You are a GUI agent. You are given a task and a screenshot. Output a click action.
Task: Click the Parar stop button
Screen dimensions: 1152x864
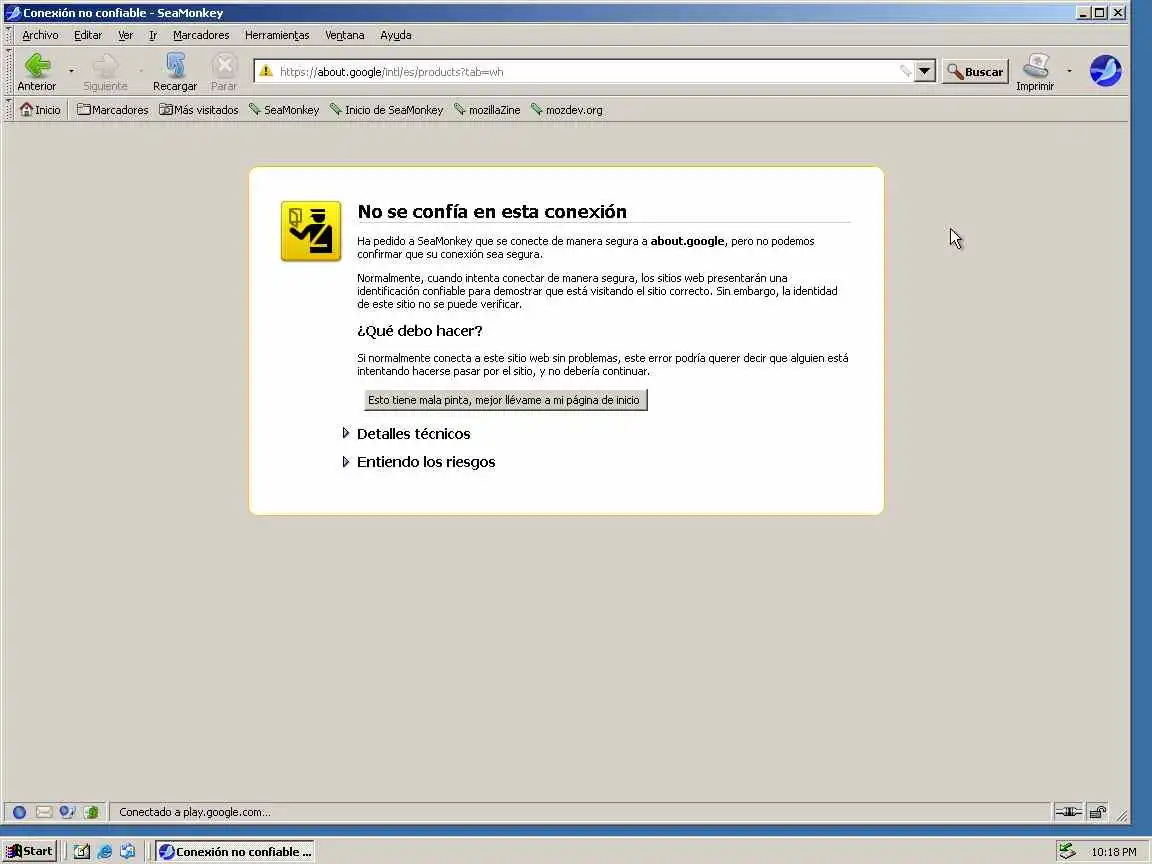tap(224, 72)
